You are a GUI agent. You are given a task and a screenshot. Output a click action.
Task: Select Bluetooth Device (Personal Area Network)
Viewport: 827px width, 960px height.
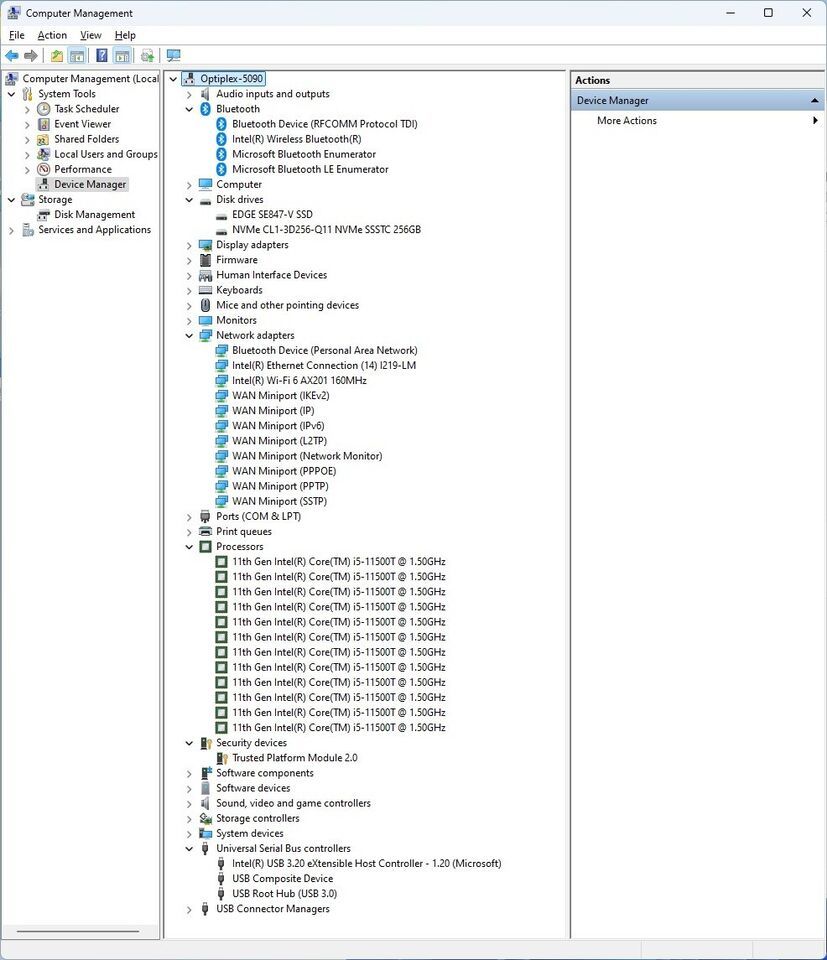(x=324, y=351)
